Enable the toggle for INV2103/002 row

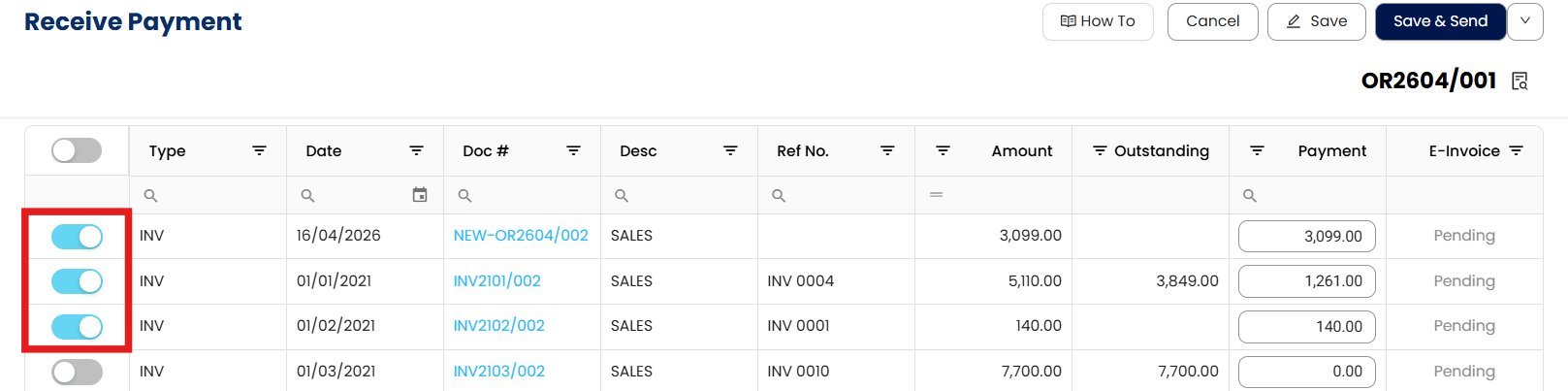point(77,372)
